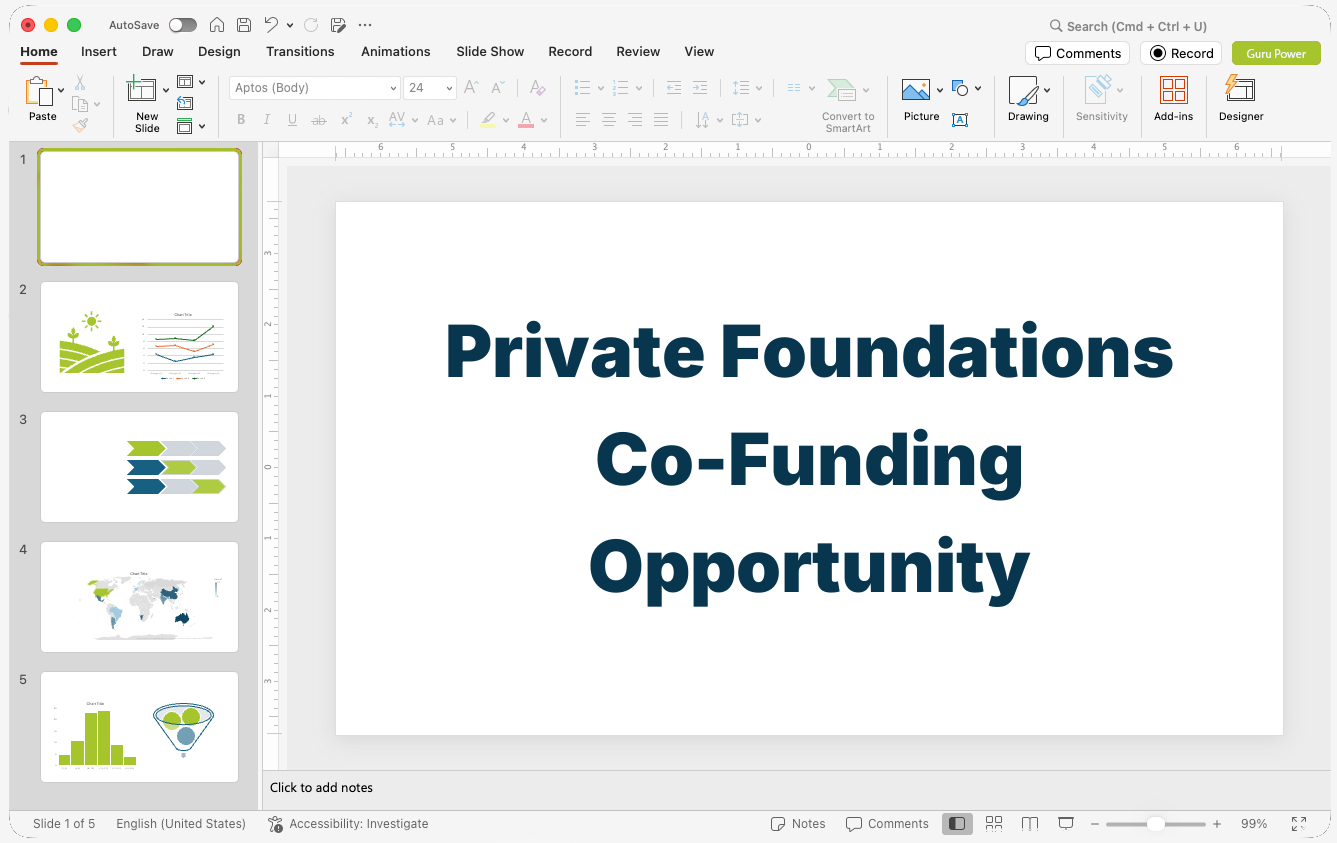This screenshot has width=1337, height=843.
Task: Decrease font size with smaller A icon
Action: click(x=498, y=88)
